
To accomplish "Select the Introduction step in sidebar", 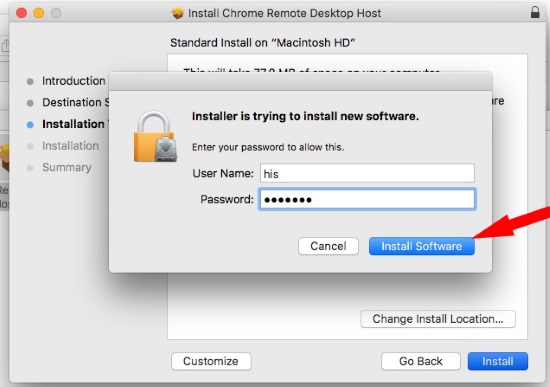I will (74, 81).
